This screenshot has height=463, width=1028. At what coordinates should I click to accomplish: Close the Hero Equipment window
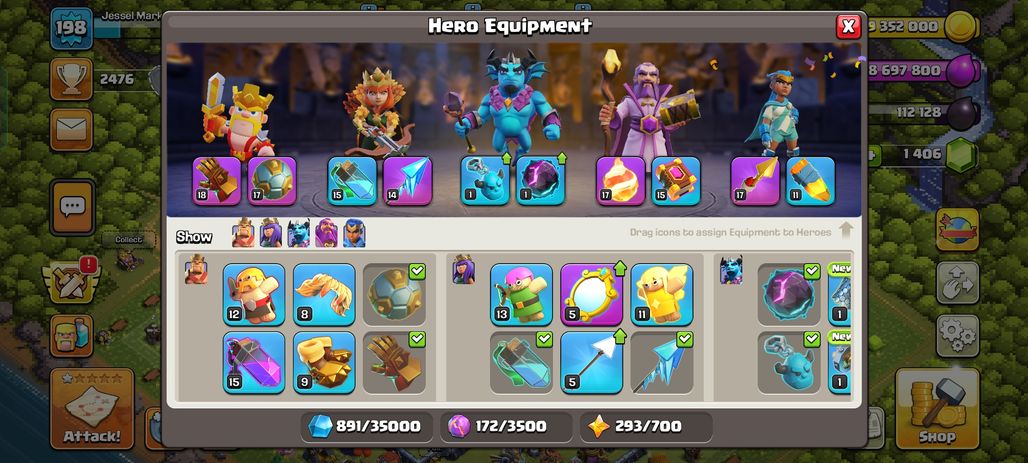point(848,26)
